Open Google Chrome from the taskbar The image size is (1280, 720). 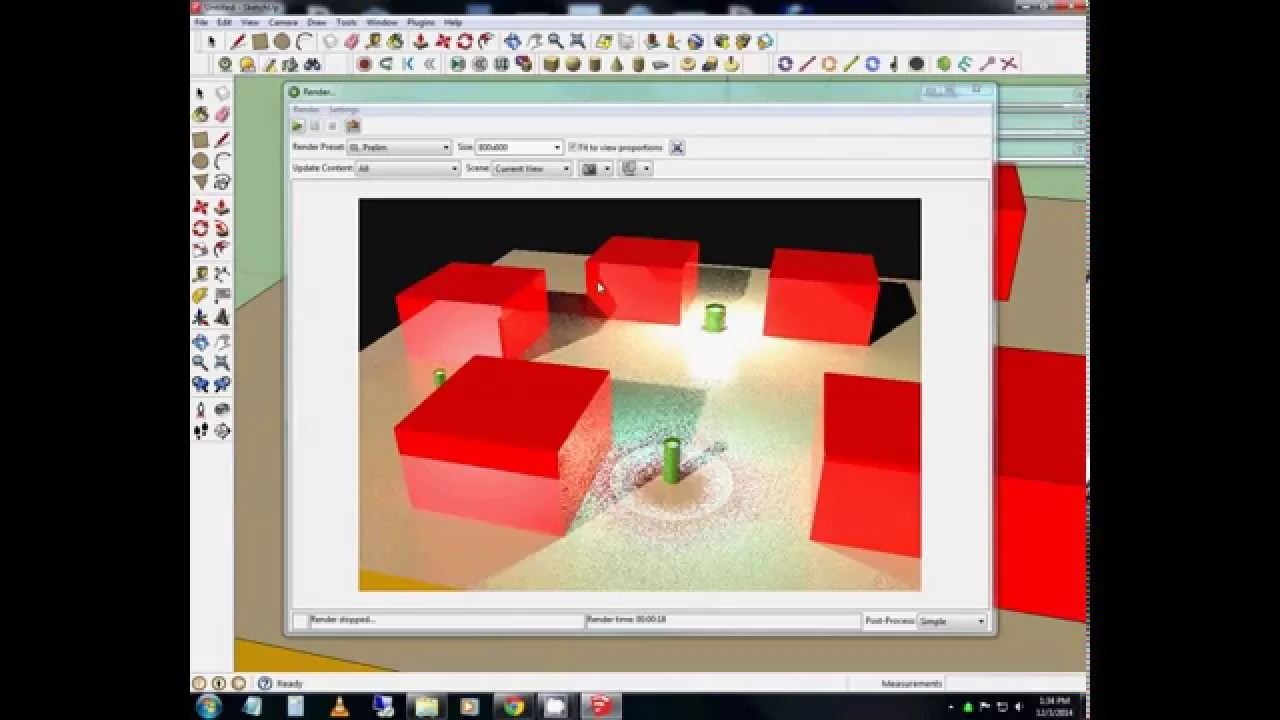(x=513, y=706)
